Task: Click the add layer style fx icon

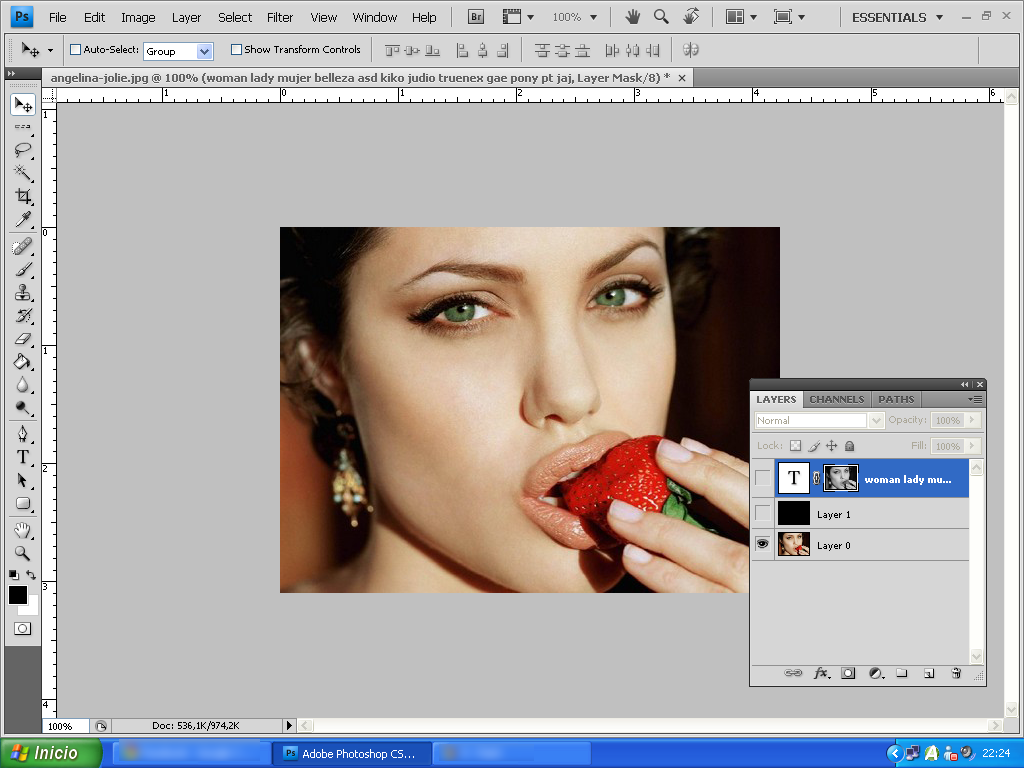Action: 821,674
